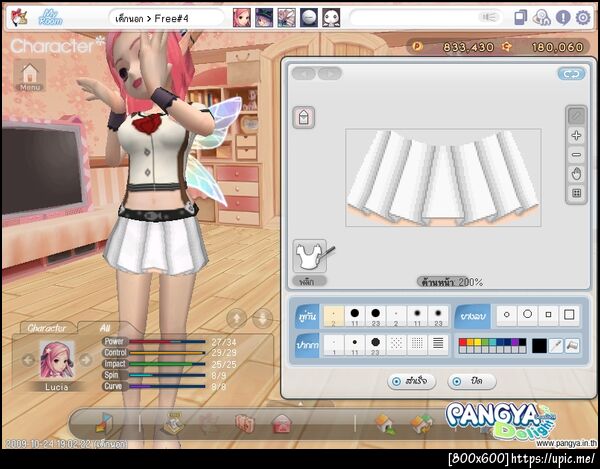Select the pencil draw tool
Viewport: 600px width, 469px height.
tap(576, 116)
